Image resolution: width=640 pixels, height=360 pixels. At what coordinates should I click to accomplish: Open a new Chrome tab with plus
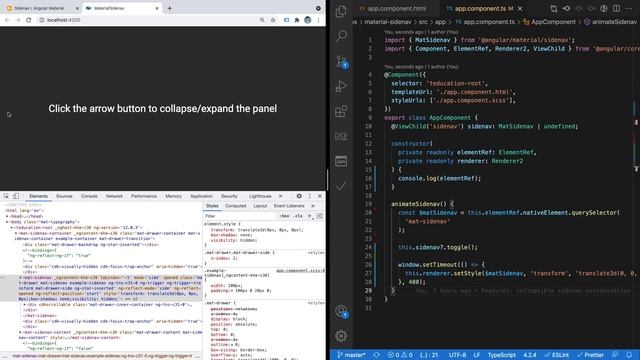coord(169,8)
